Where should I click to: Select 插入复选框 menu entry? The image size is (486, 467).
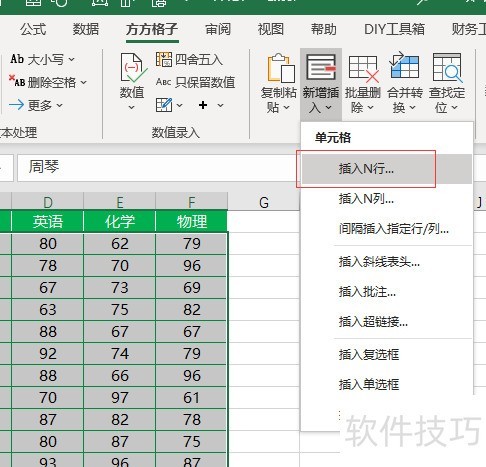[x=387, y=355]
